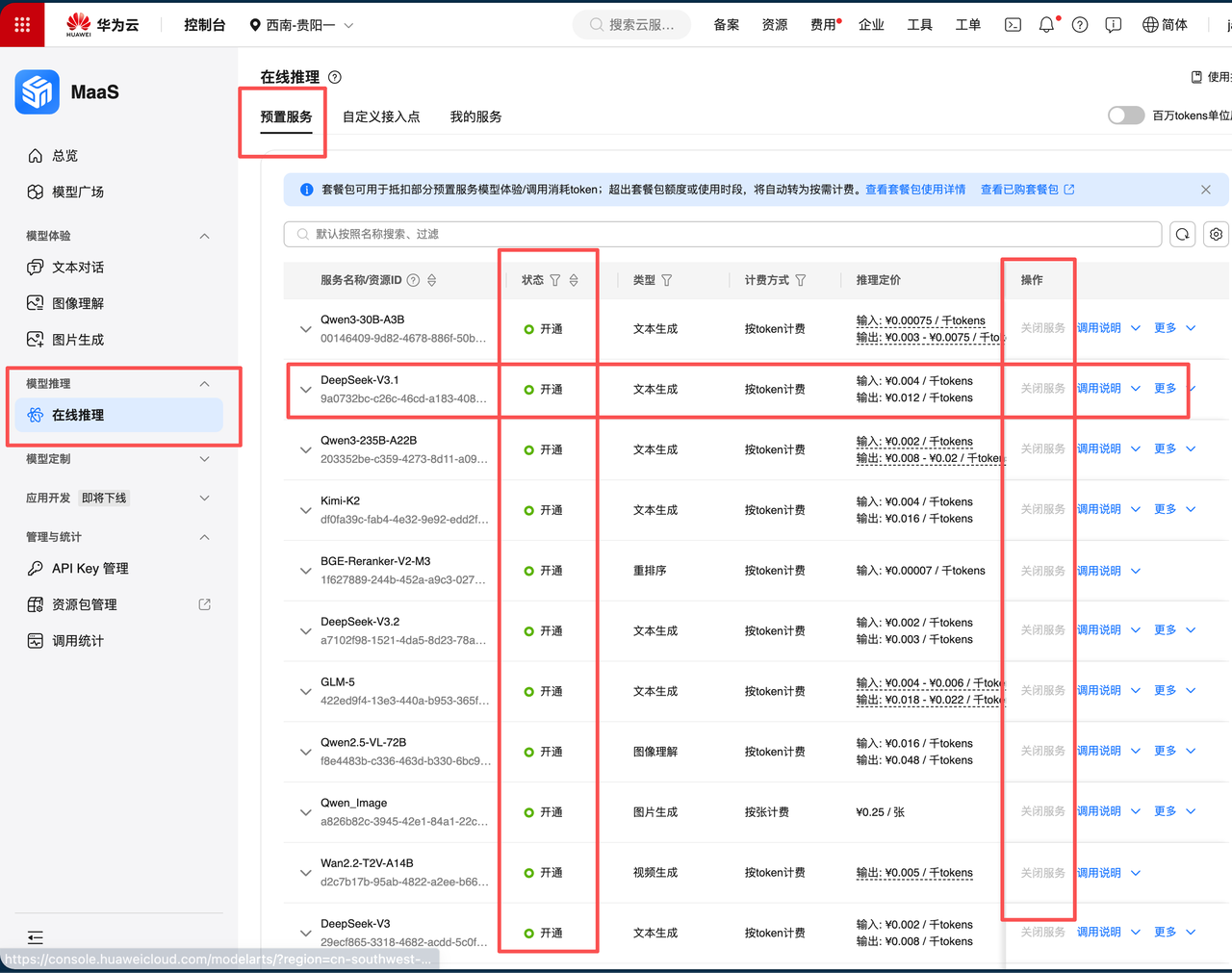Toggle the 百万tokens单位 switch
1232x973 pixels.
point(1125,115)
